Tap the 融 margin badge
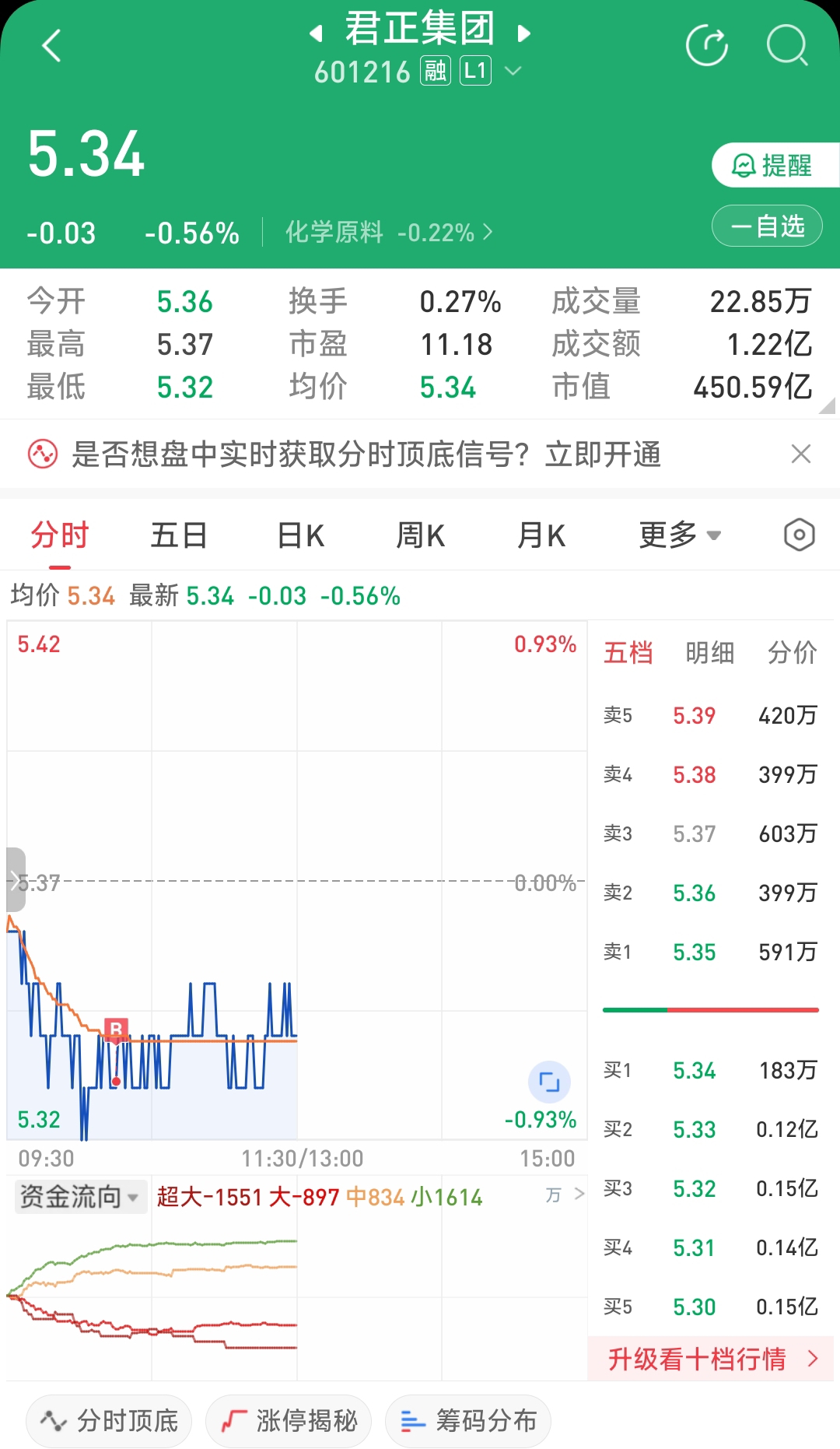The image size is (840, 1449). 436,72
